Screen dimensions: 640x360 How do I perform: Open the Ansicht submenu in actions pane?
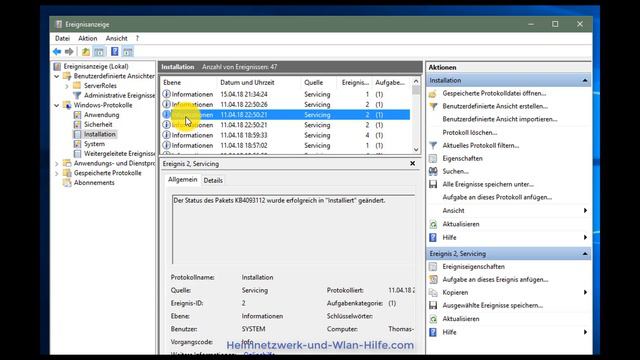585,211
